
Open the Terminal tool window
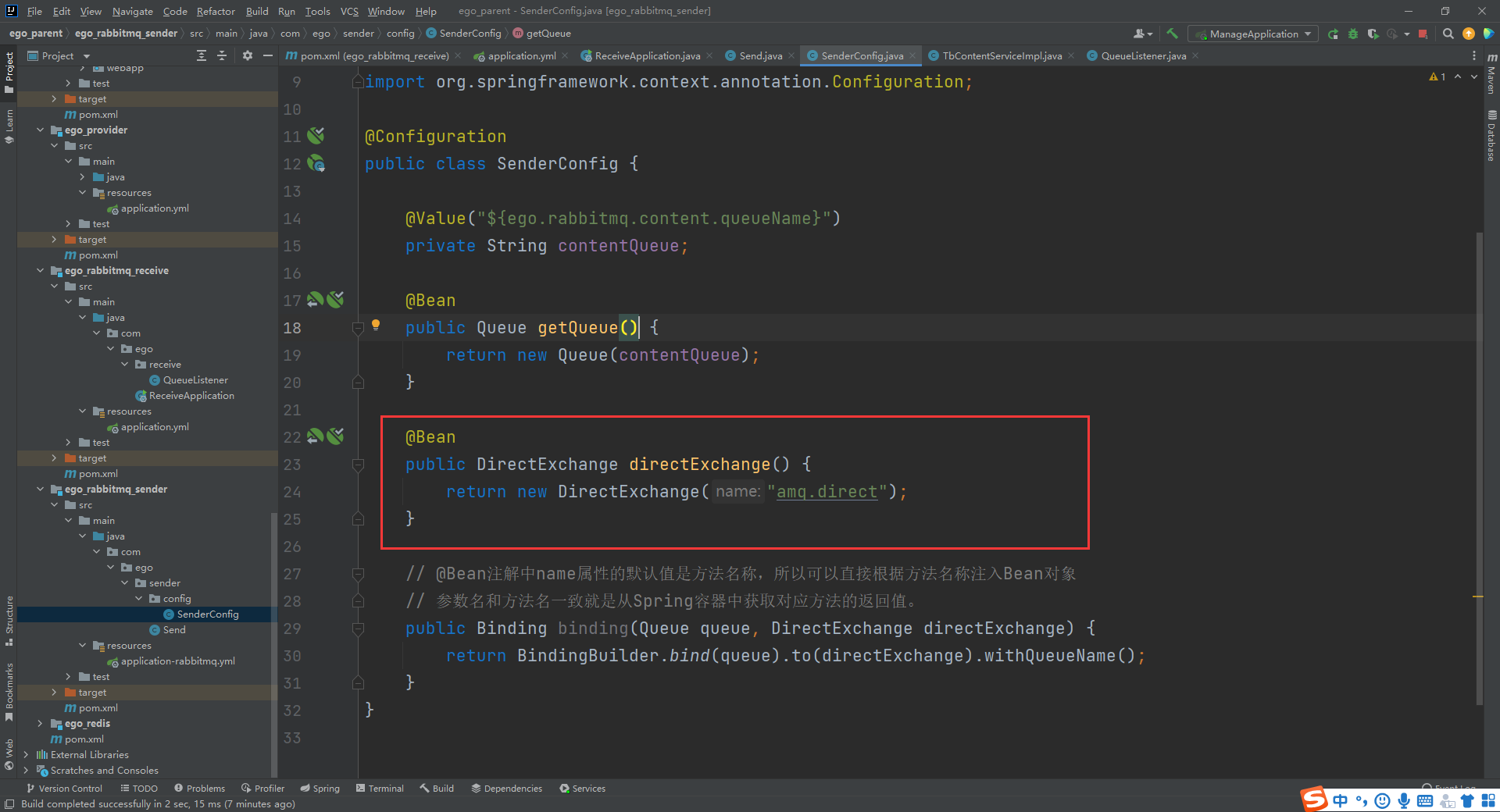[380, 789]
